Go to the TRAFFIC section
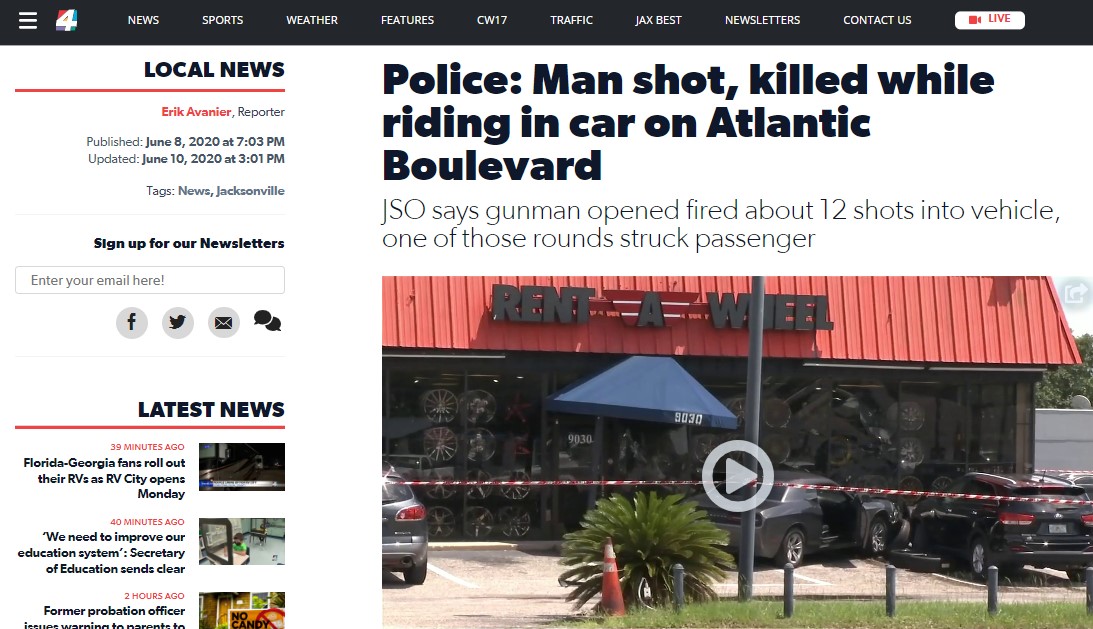 point(572,20)
